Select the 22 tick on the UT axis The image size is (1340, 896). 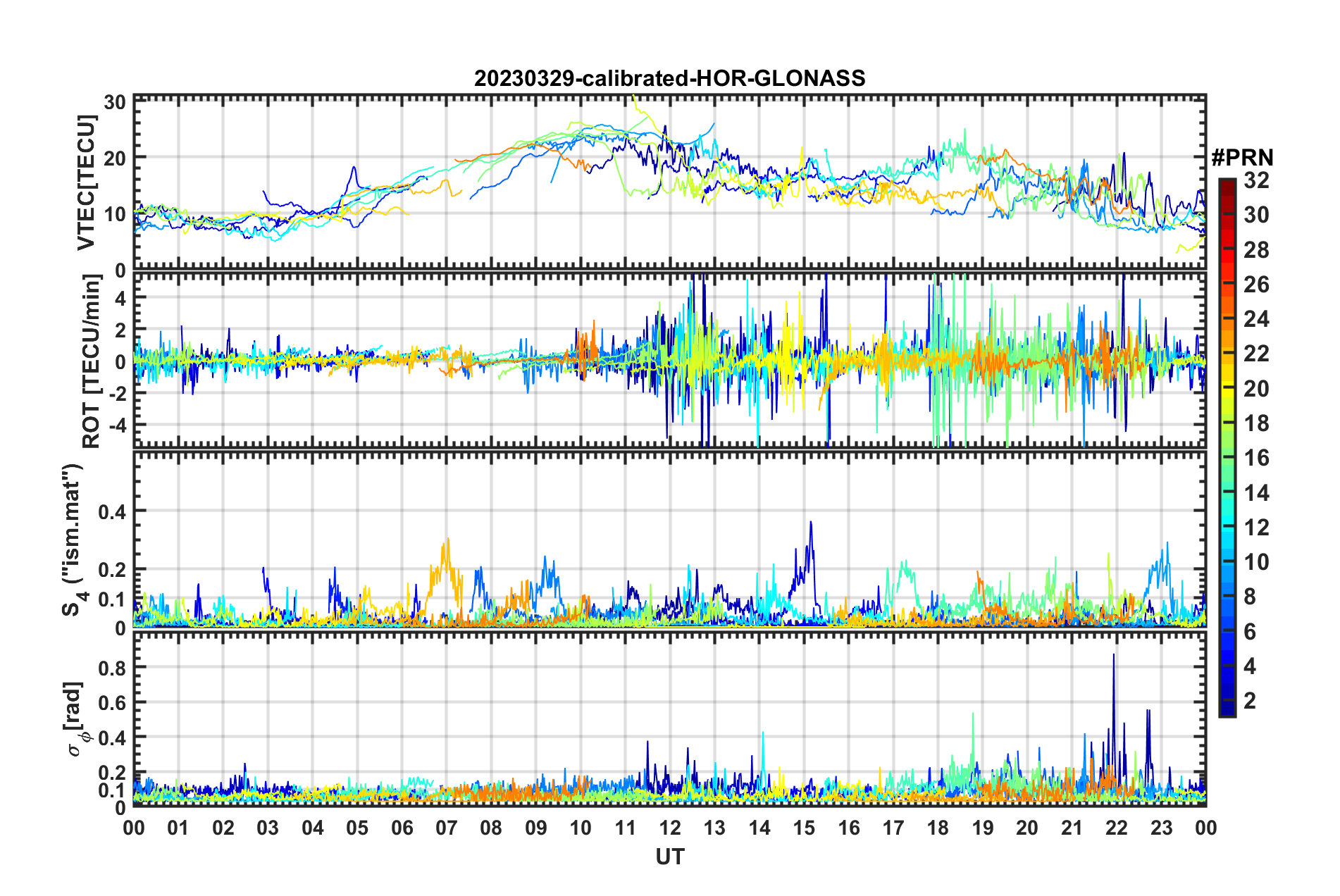coord(1116,828)
